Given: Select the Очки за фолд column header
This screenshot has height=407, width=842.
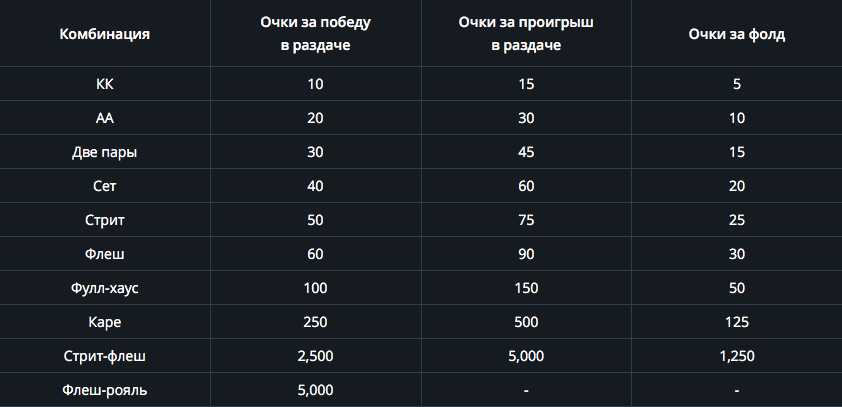Looking at the screenshot, I should (x=737, y=34).
